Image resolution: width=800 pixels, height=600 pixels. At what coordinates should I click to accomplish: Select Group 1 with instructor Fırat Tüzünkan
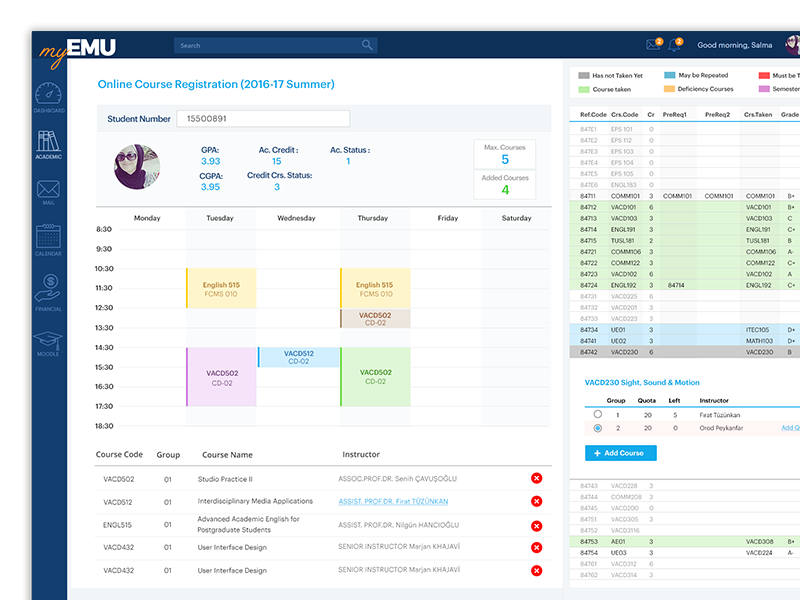[x=598, y=414]
